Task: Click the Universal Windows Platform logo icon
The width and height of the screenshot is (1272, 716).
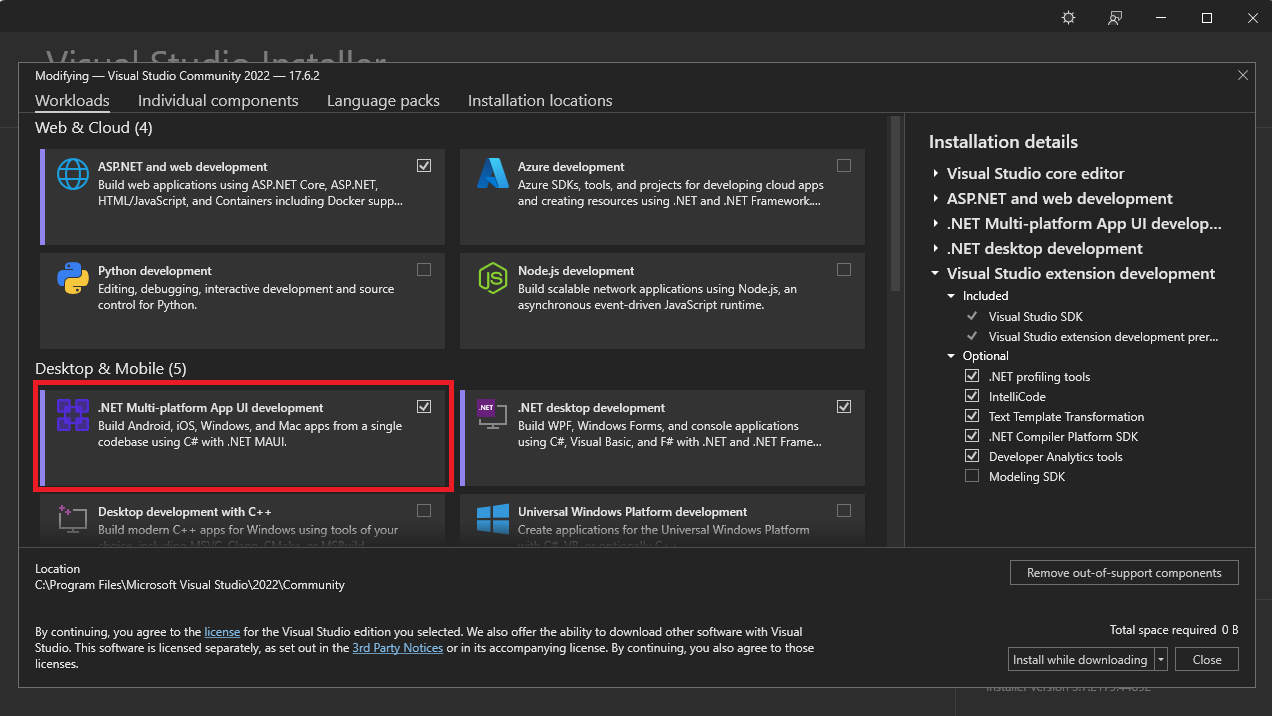Action: [493, 518]
